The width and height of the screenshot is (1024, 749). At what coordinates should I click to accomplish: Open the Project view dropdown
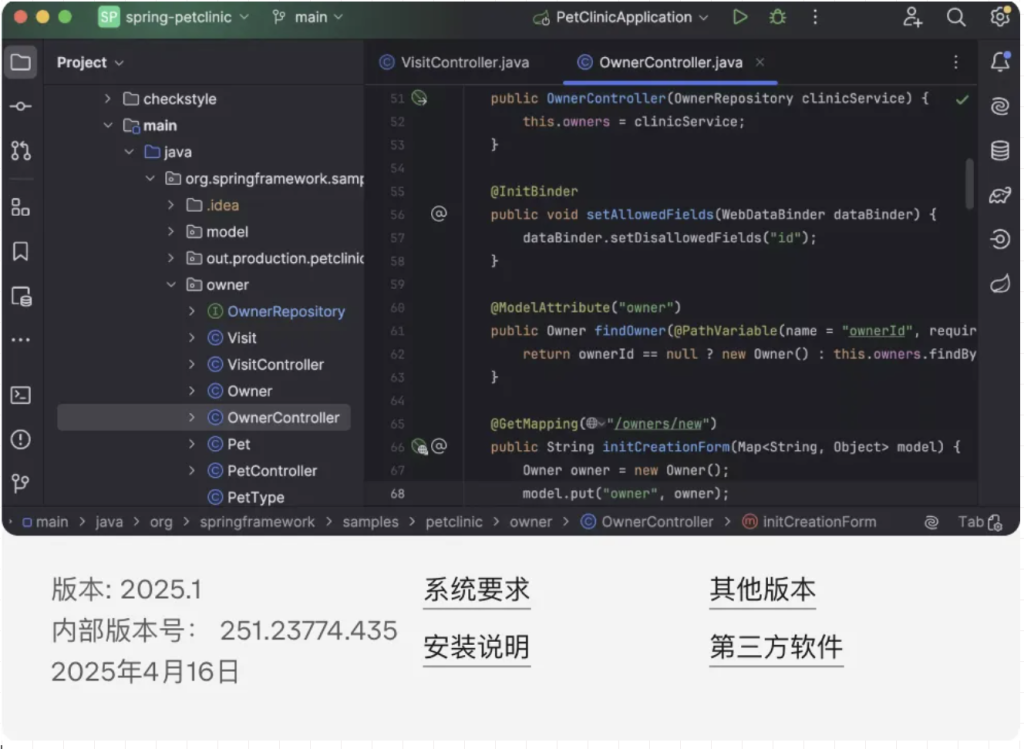(x=90, y=63)
